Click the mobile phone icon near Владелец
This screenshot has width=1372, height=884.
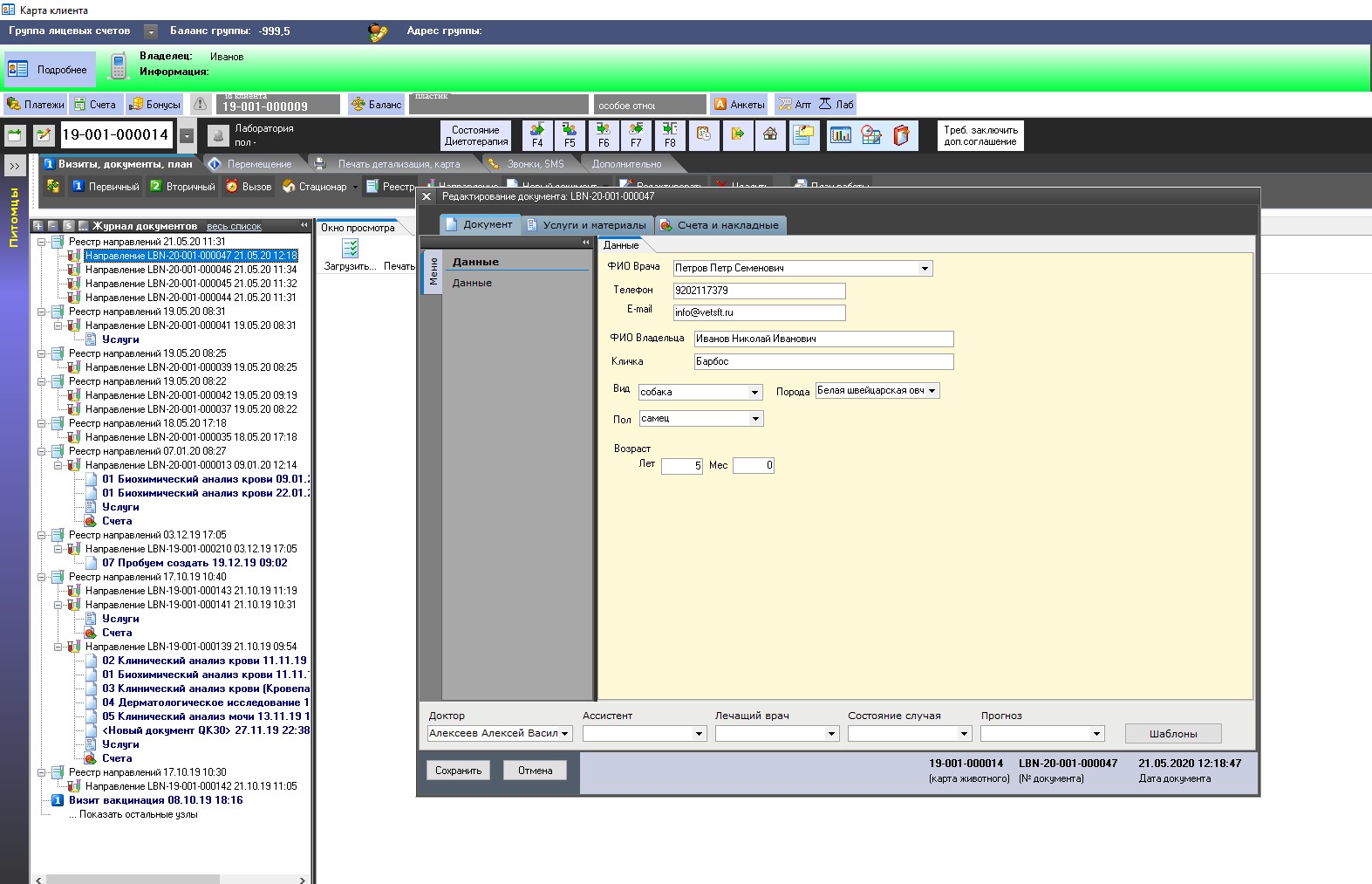coord(119,66)
